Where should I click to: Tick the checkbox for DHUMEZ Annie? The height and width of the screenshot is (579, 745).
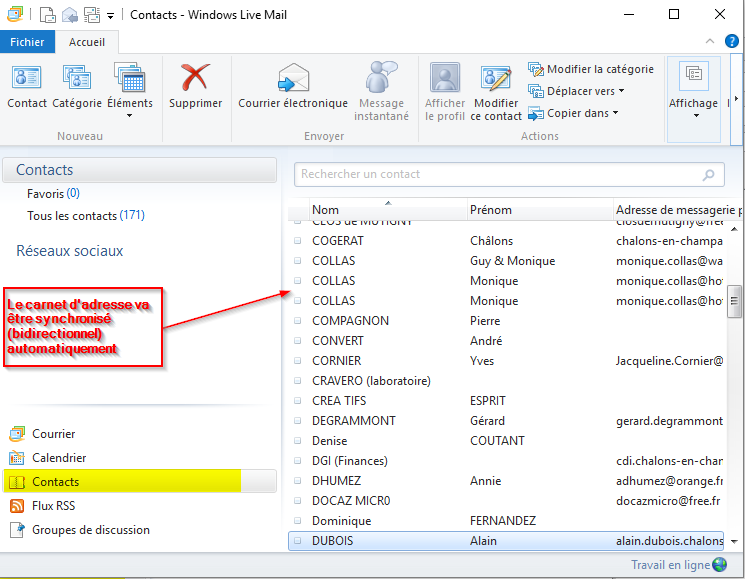tap(297, 481)
